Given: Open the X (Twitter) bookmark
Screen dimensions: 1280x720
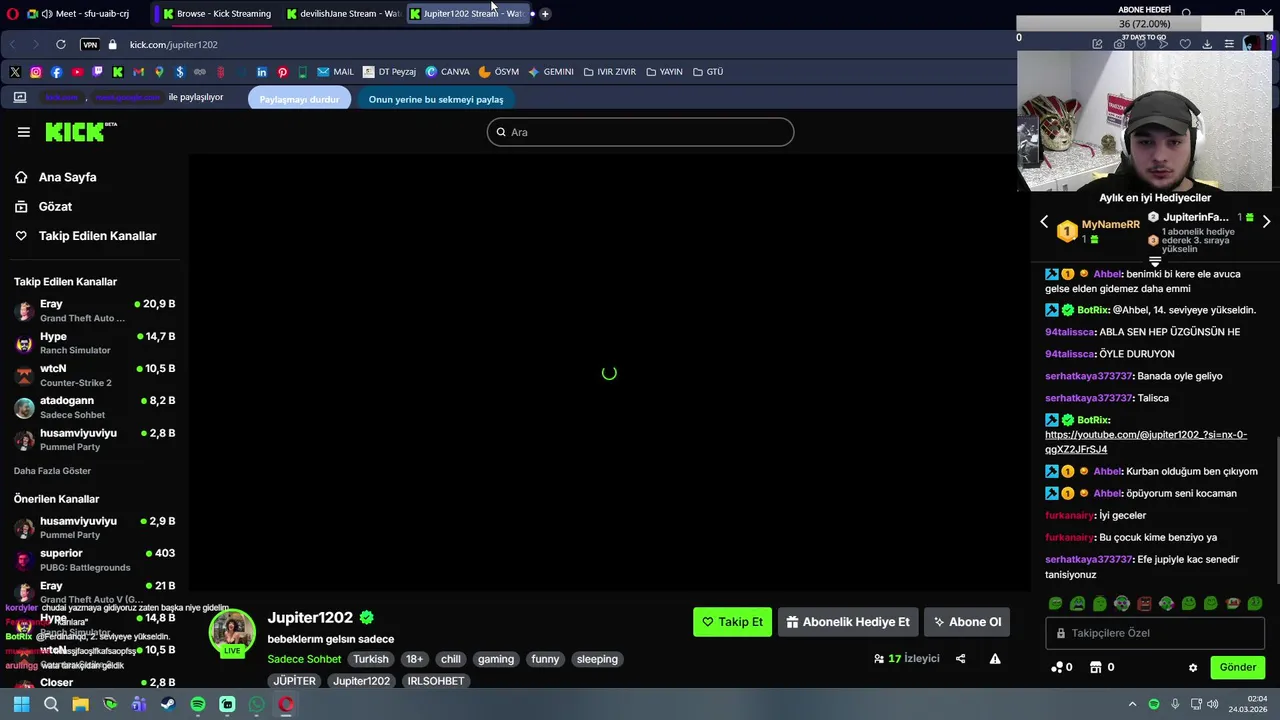Looking at the screenshot, I should [15, 72].
